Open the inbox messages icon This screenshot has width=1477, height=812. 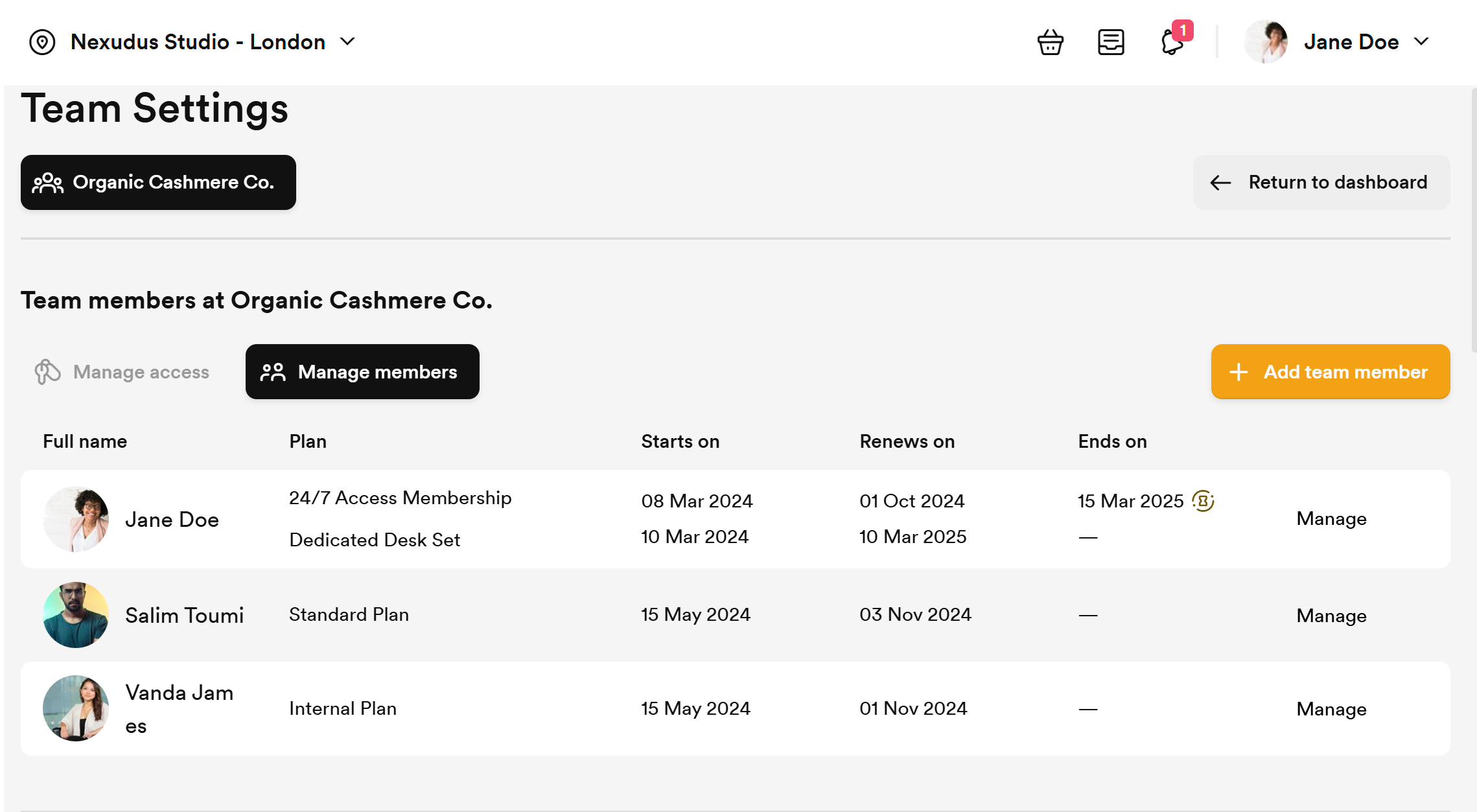(1111, 42)
